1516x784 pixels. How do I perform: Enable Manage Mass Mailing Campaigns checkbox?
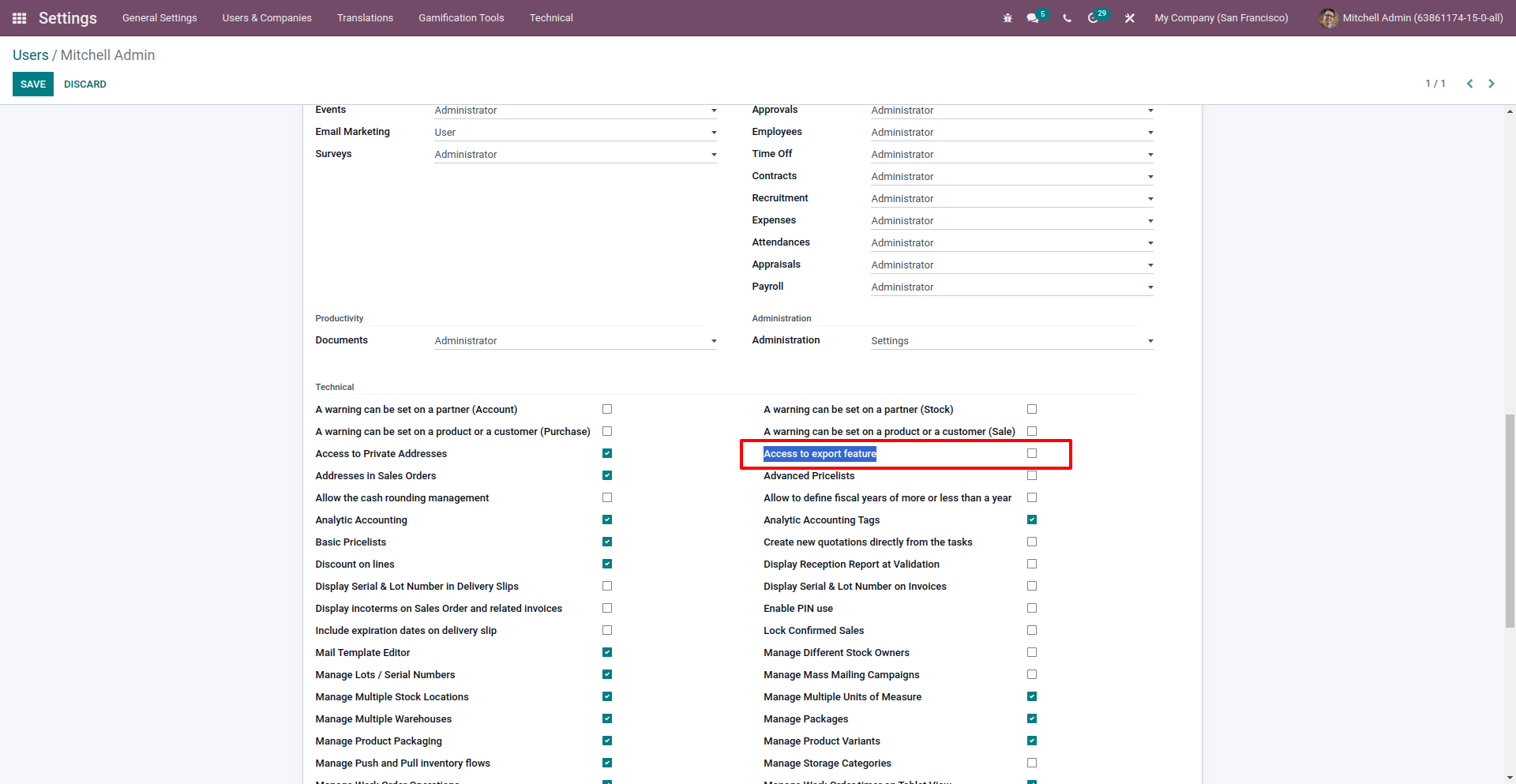(x=1032, y=674)
